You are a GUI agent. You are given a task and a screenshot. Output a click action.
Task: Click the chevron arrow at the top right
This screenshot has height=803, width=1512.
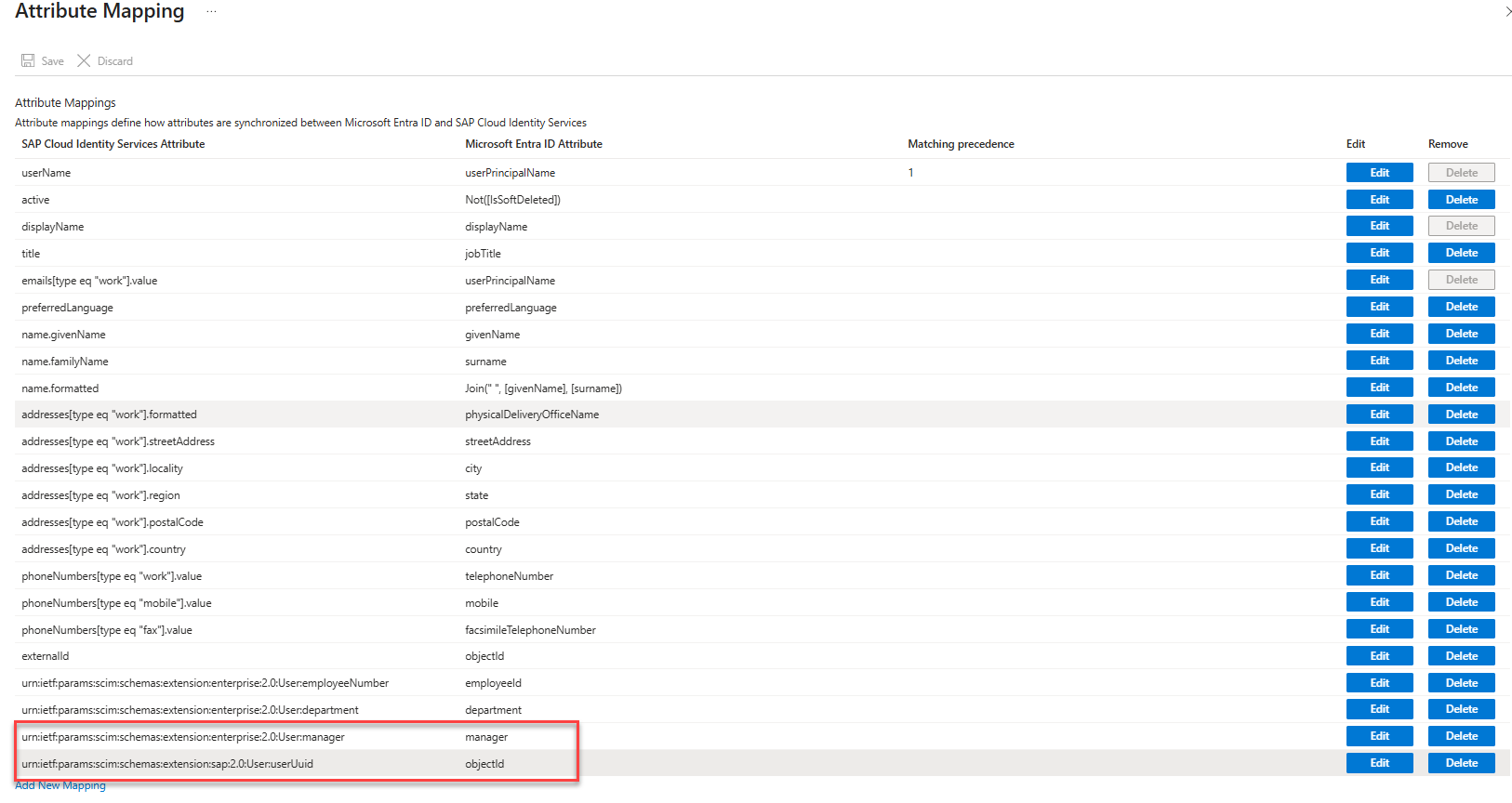pos(1507,12)
